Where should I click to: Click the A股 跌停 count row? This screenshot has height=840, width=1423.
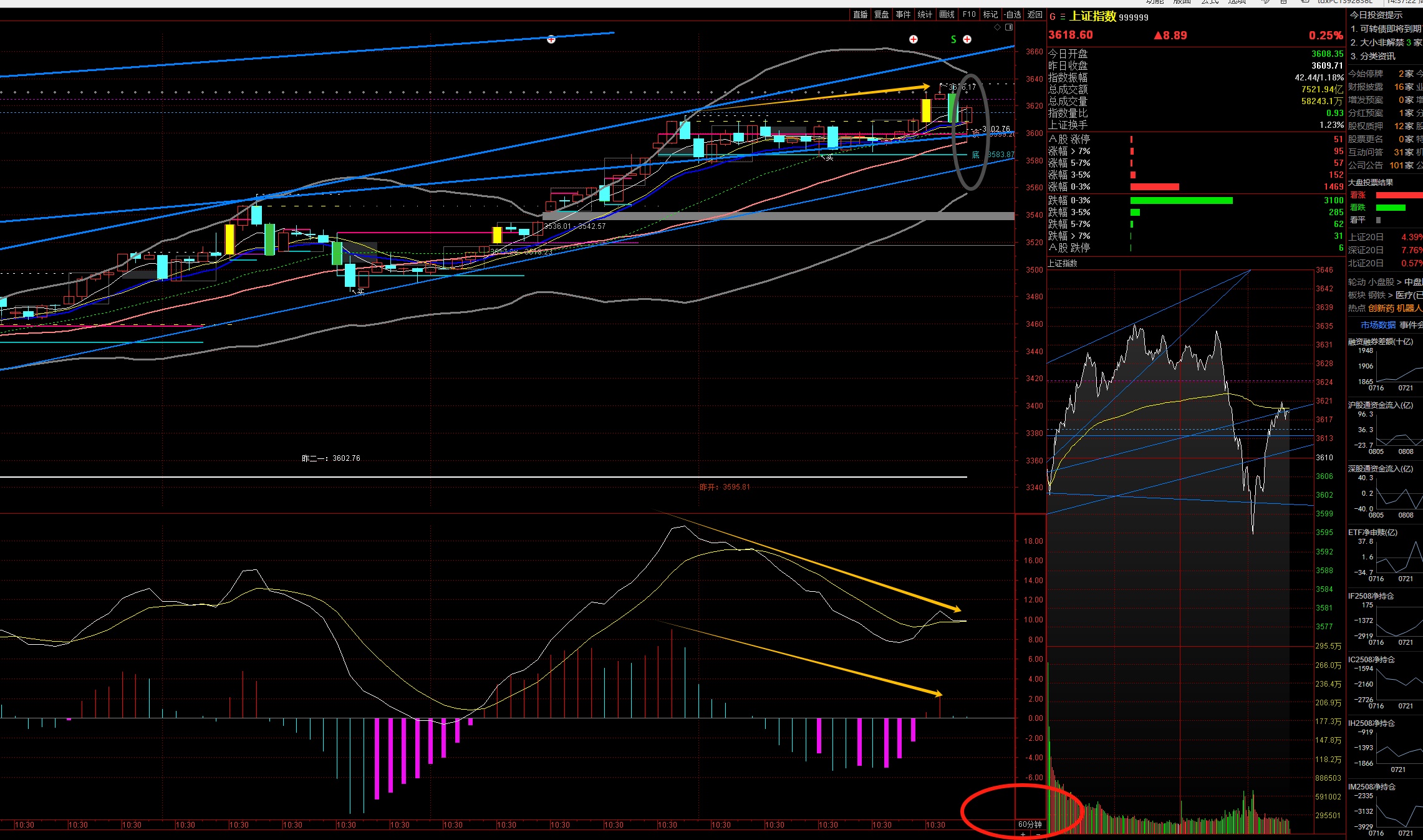pos(1195,248)
